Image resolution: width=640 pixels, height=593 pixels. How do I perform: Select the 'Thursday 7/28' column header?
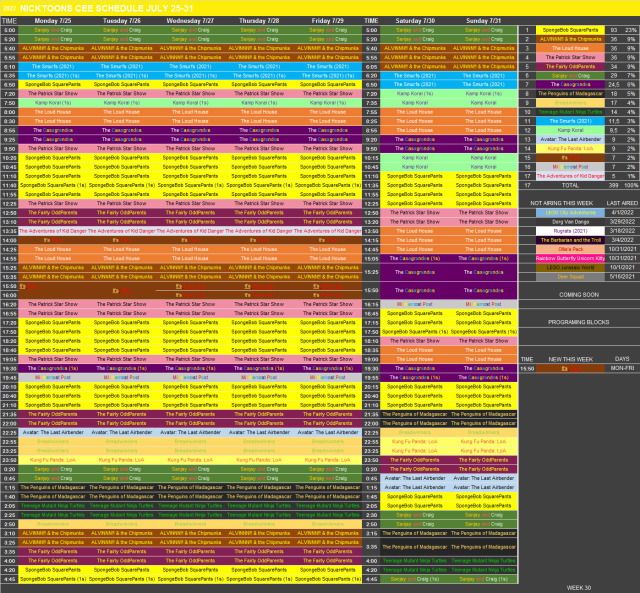click(259, 21)
